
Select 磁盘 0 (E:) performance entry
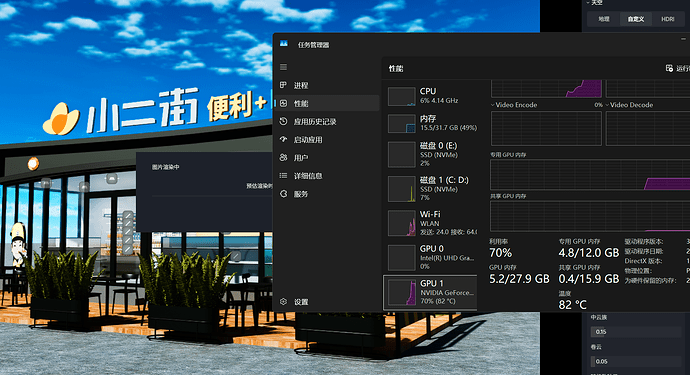(430, 154)
